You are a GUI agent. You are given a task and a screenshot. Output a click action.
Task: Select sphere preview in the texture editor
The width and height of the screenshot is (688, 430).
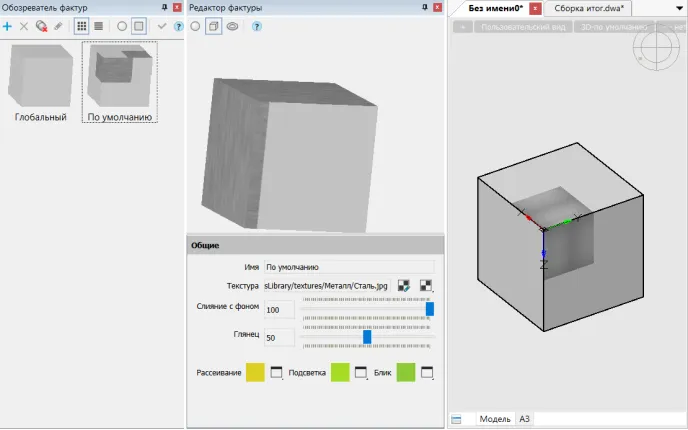tap(196, 26)
